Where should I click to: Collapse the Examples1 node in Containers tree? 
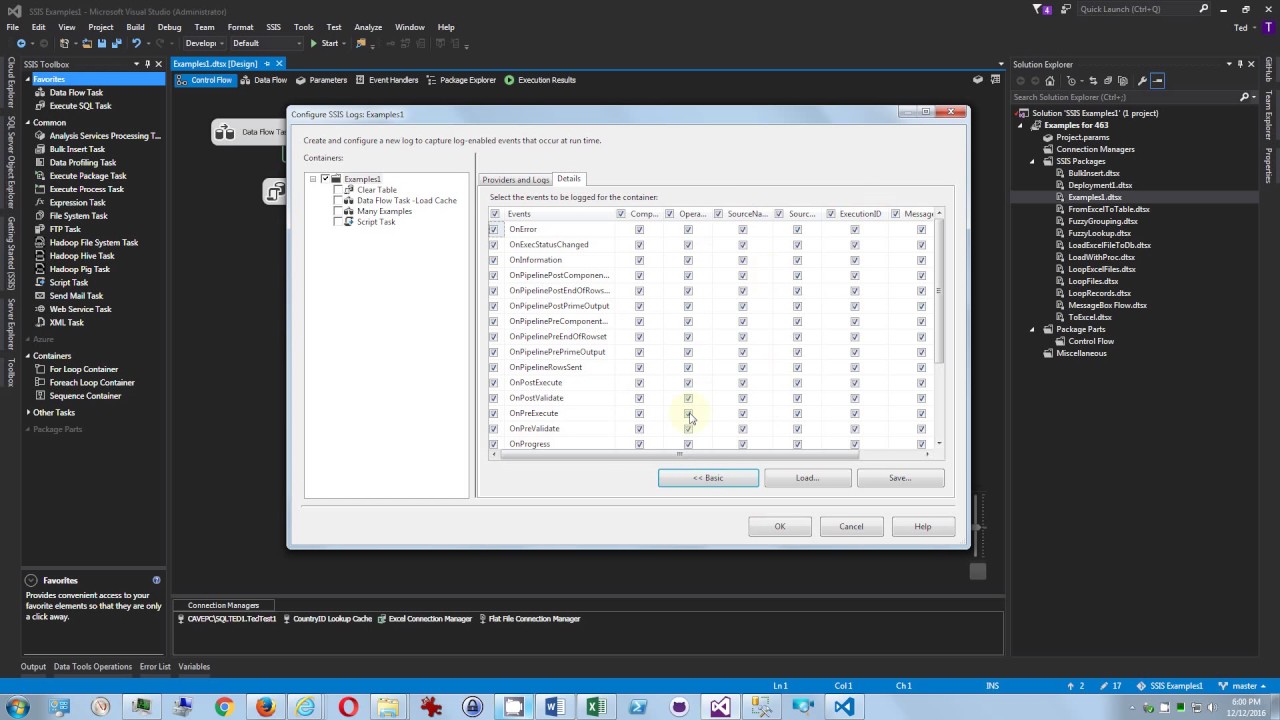[x=313, y=179]
